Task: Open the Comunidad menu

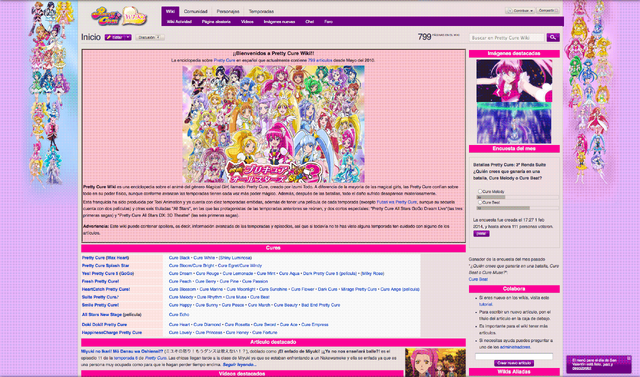Action: [196, 11]
